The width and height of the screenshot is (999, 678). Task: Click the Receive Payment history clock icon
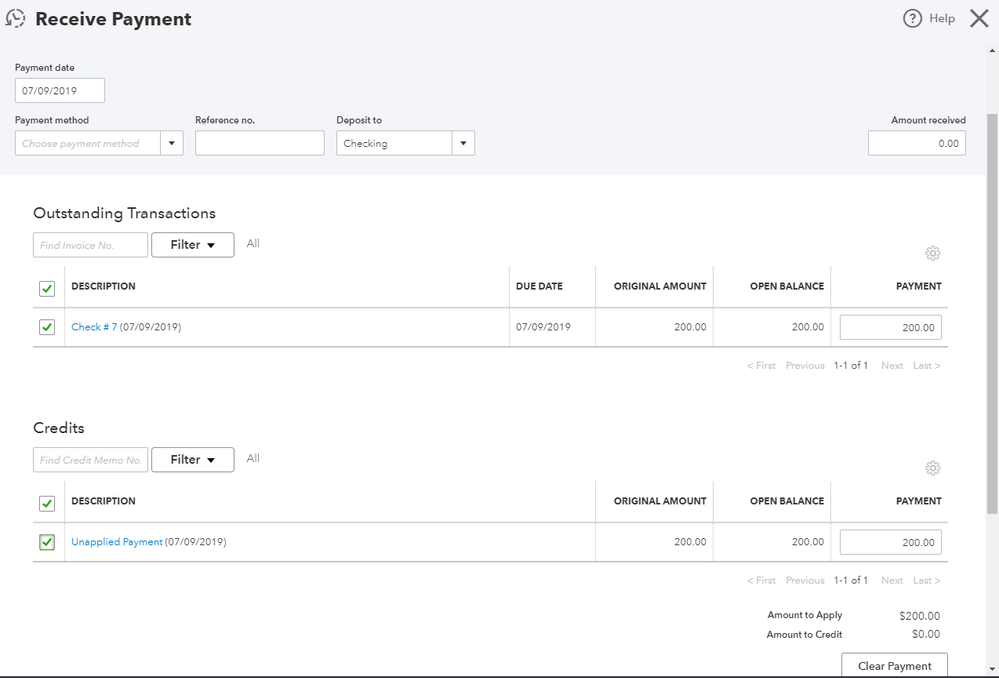pyautogui.click(x=16, y=18)
